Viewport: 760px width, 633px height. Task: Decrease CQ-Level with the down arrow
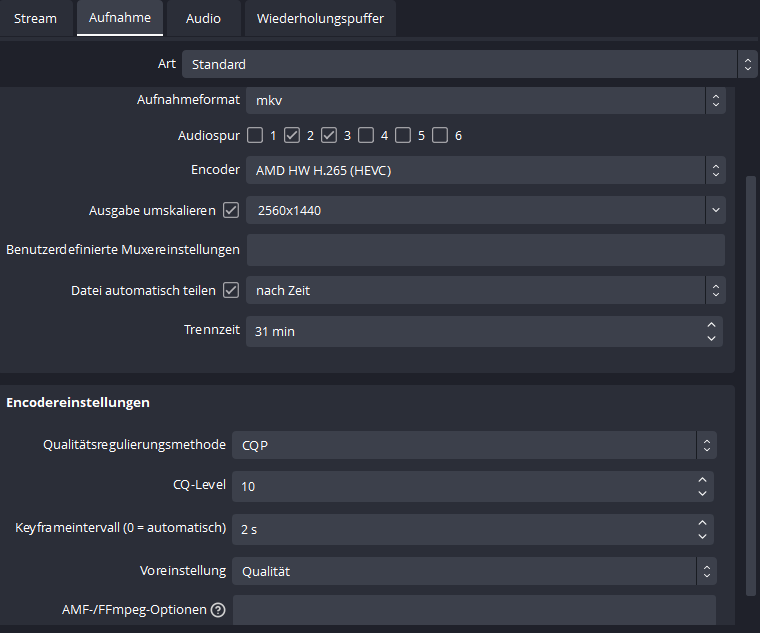coord(702,493)
